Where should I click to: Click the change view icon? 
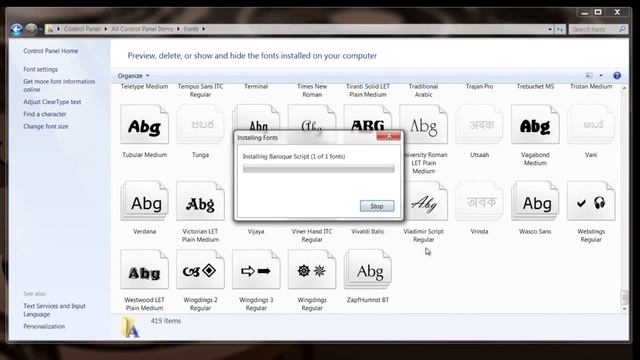tap(589, 76)
